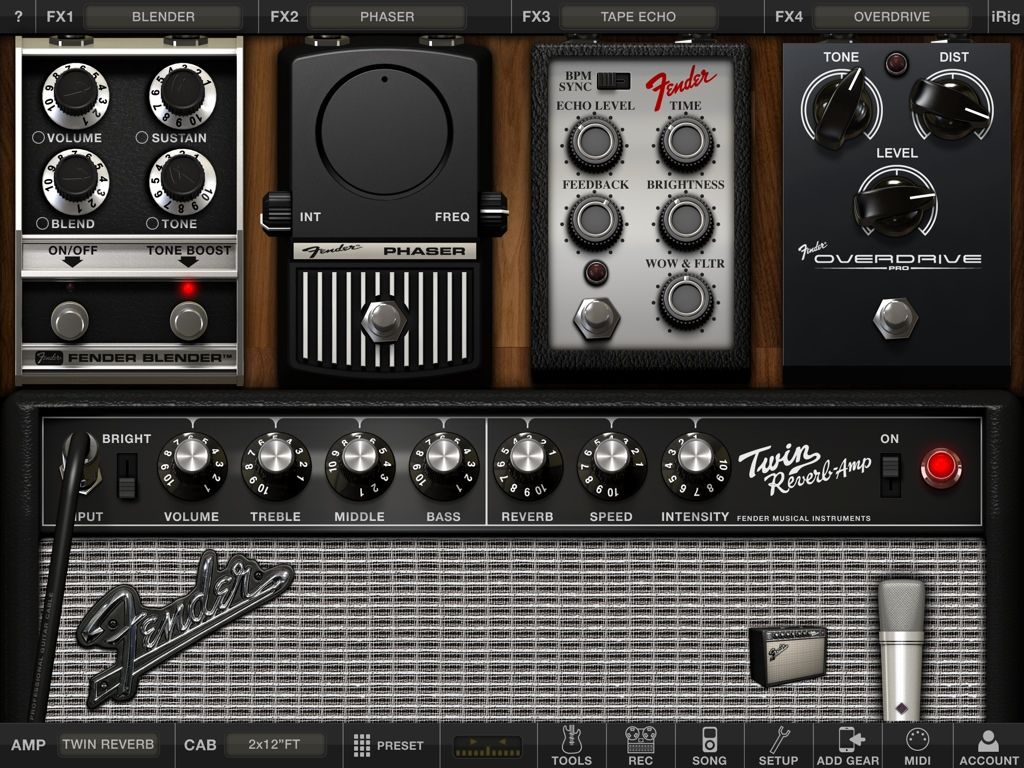
Task: Tap the Add Gear icon
Action: coord(848,745)
